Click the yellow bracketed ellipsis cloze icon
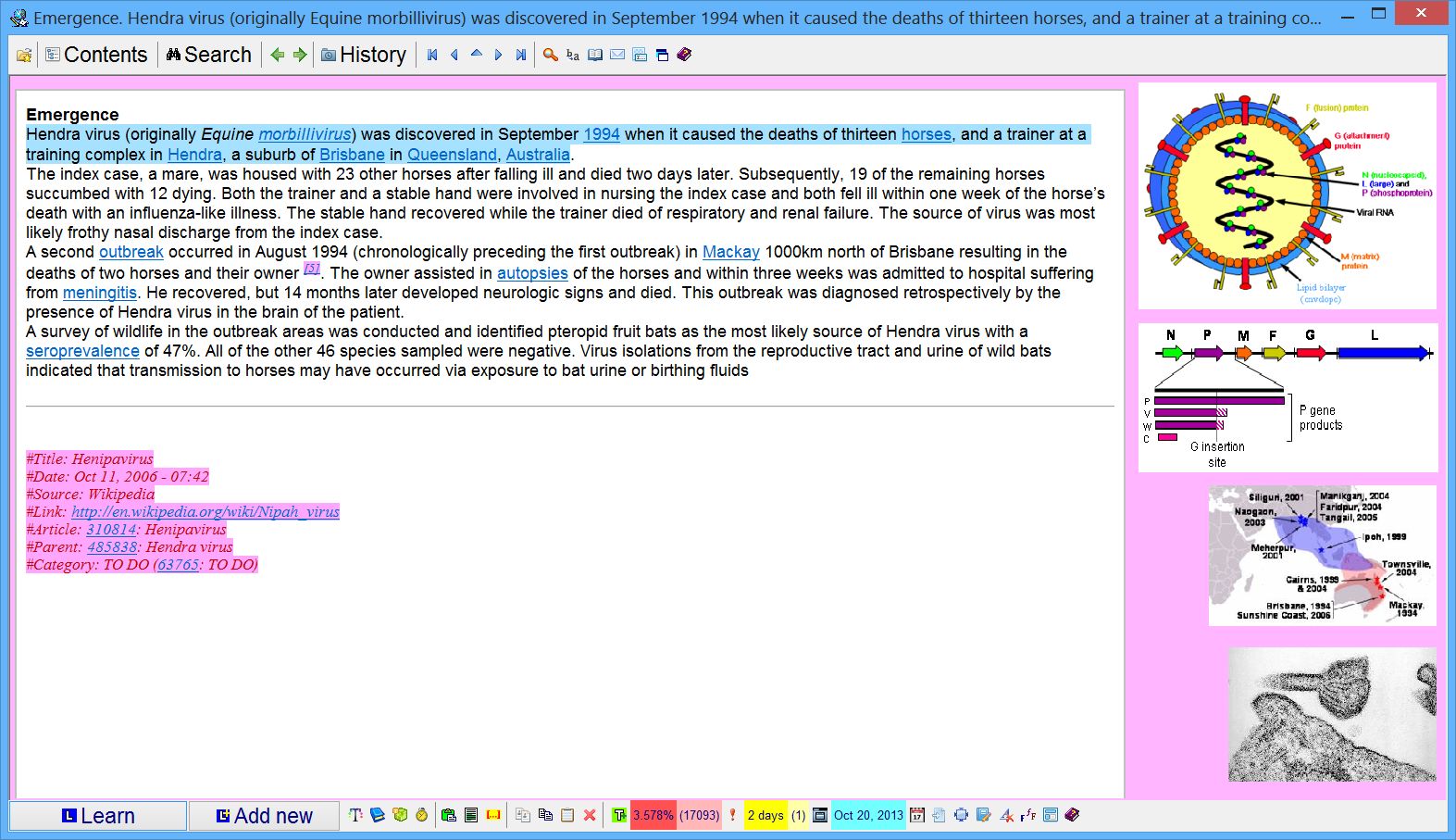Viewport: 1456px width, 840px height. [x=493, y=815]
